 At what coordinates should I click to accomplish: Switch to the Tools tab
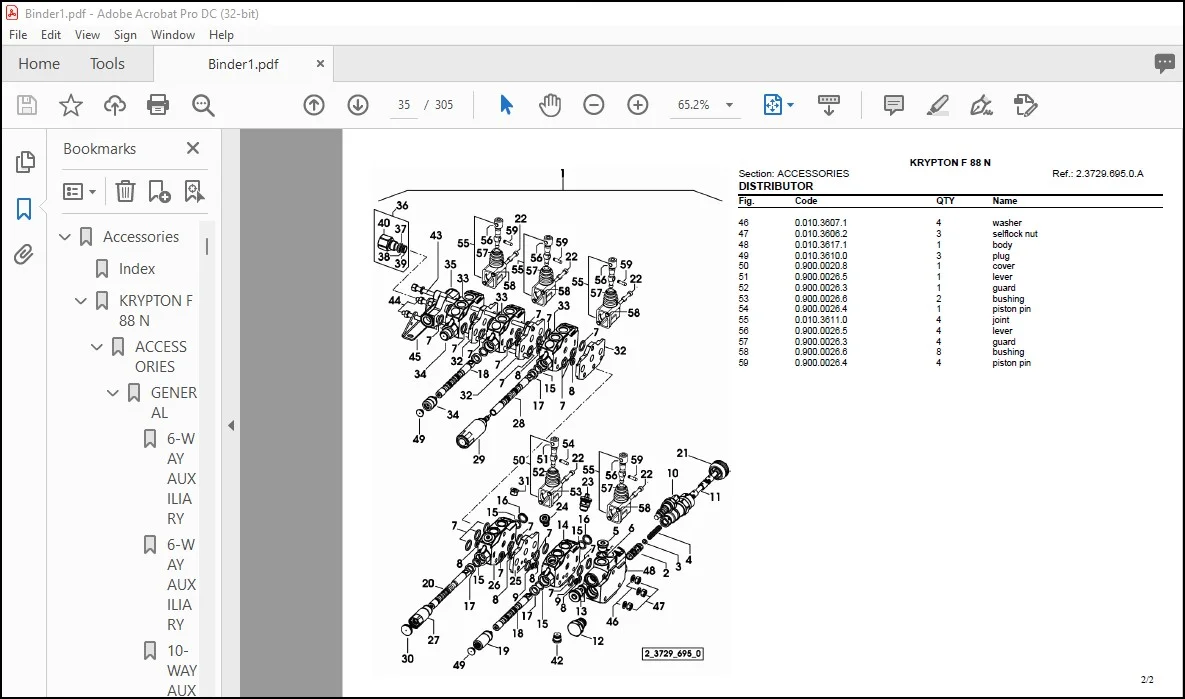point(107,63)
